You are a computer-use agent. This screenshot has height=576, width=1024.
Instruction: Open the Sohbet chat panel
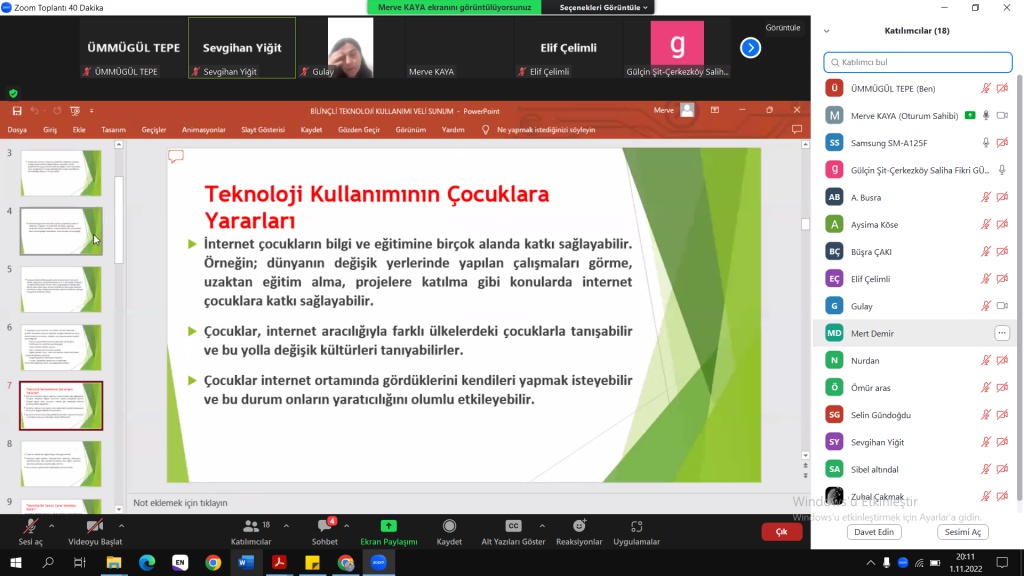325,527
